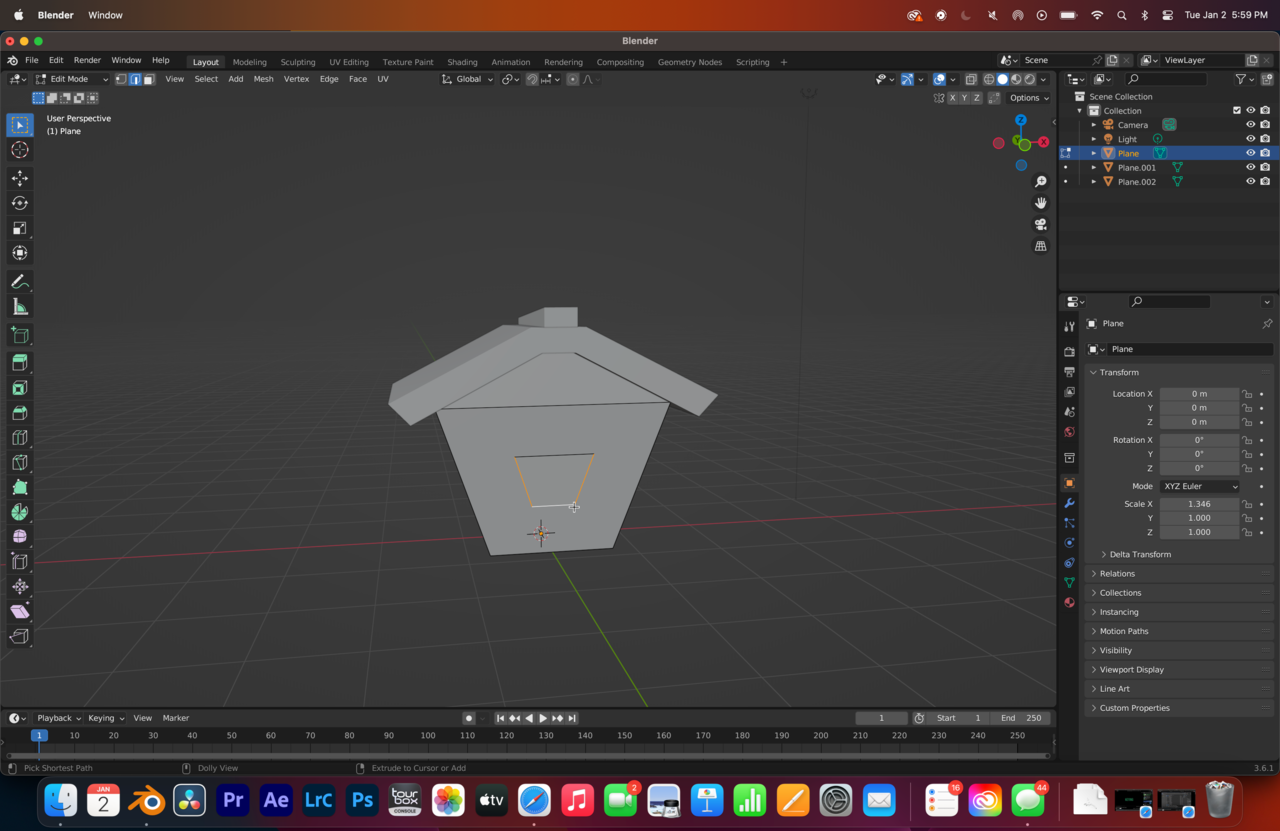Select the Move tool in the toolbar
Viewport: 1280px width, 831px height.
point(20,178)
